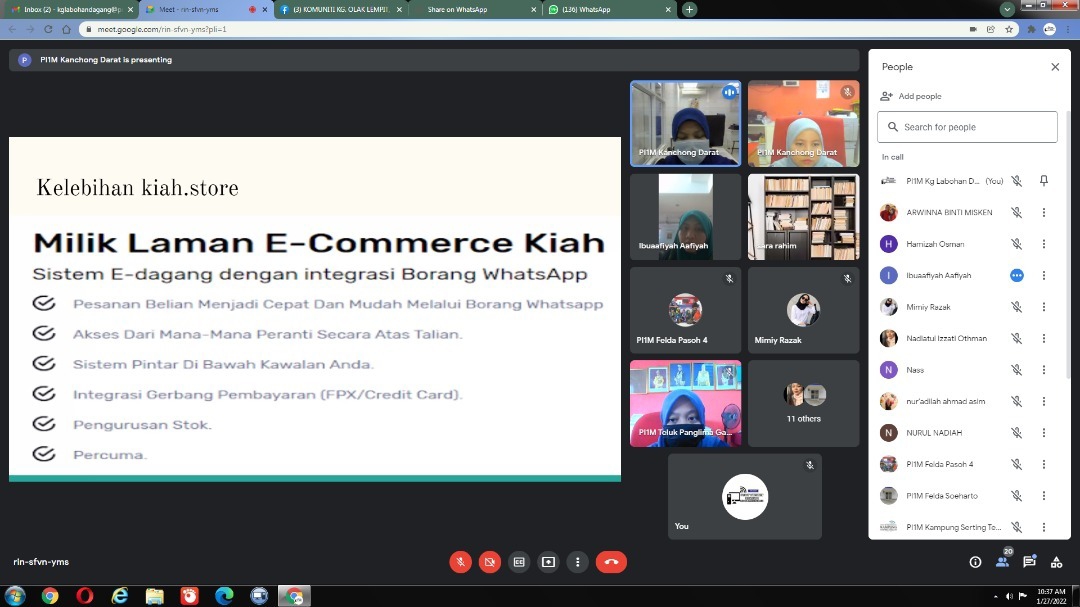
Task: Select the Mimiy Razak tile
Action: (804, 310)
